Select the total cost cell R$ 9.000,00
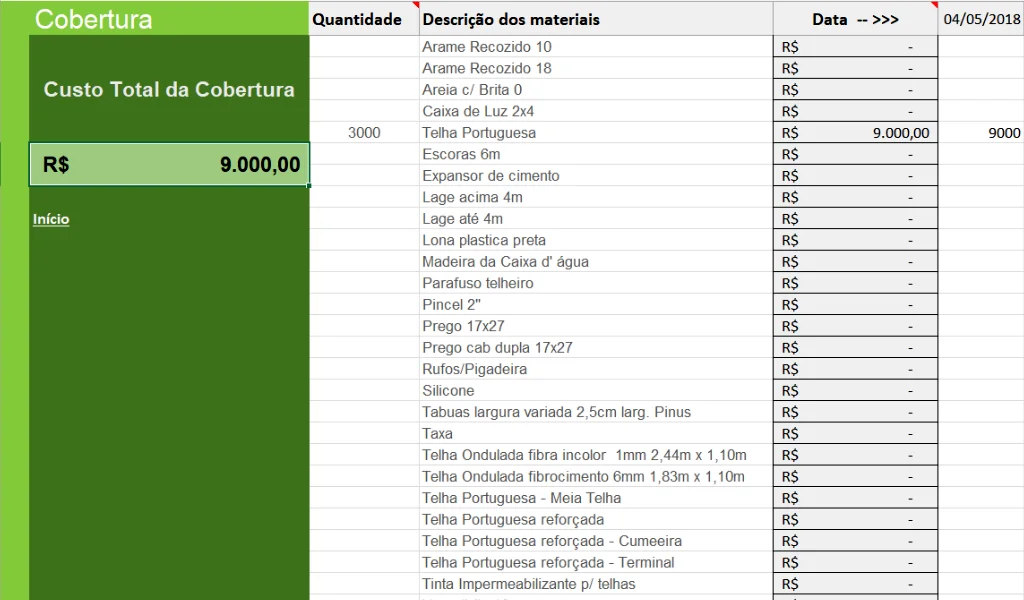 pyautogui.click(x=169, y=165)
